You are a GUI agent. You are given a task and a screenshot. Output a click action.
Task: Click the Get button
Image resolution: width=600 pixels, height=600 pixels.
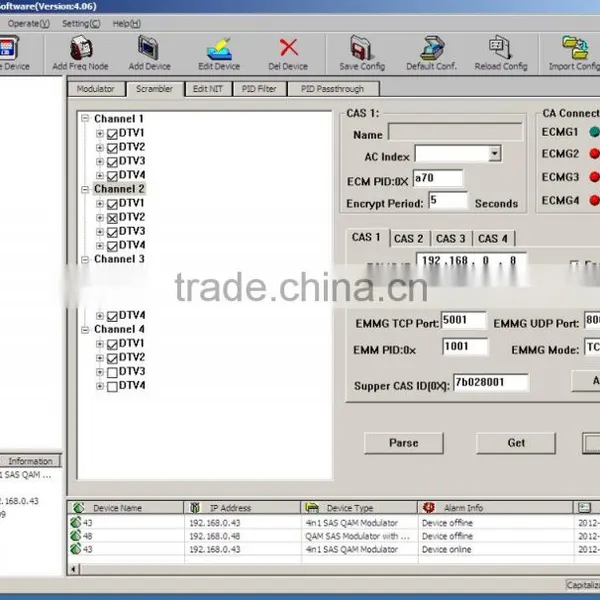click(516, 443)
